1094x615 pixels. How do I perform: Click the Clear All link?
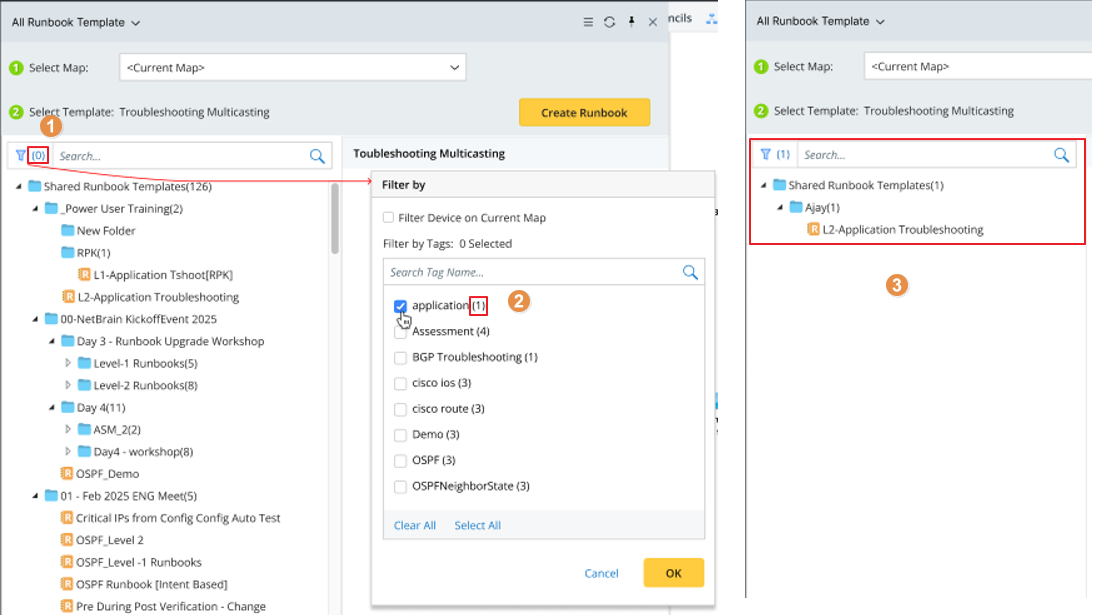pyautogui.click(x=415, y=525)
